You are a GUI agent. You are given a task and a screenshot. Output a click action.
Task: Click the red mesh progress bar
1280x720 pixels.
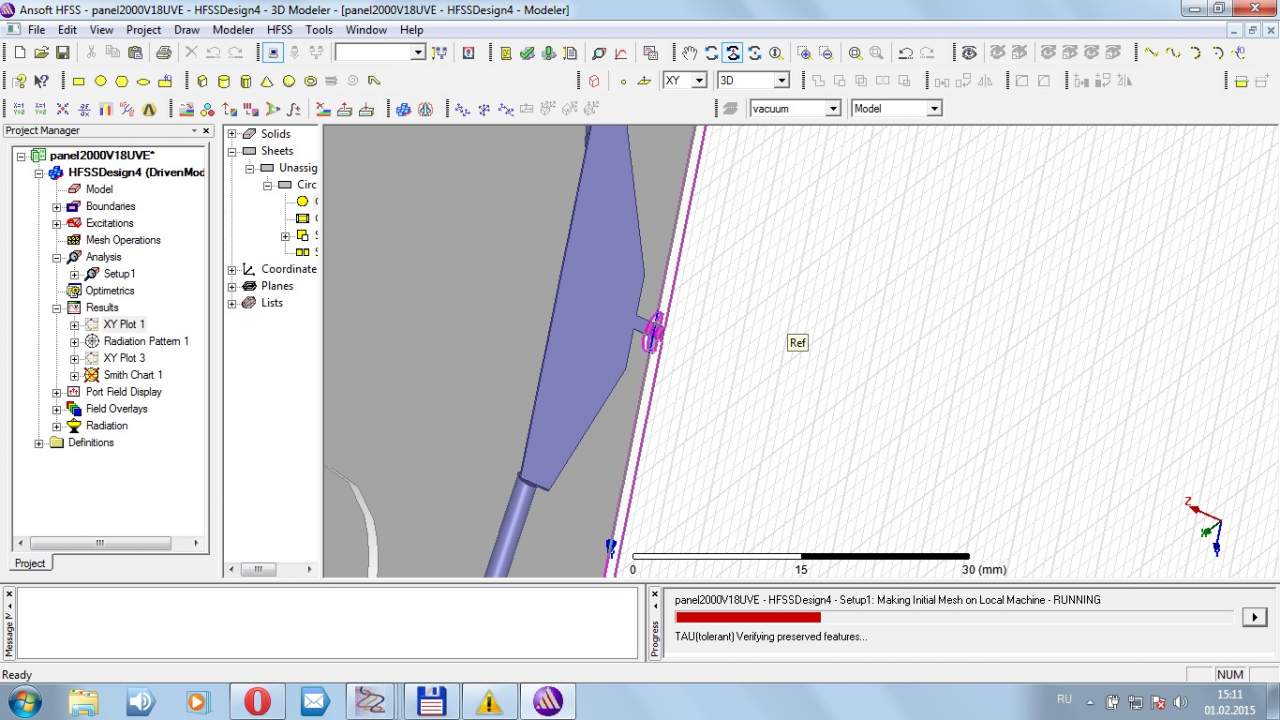[x=748, y=617]
